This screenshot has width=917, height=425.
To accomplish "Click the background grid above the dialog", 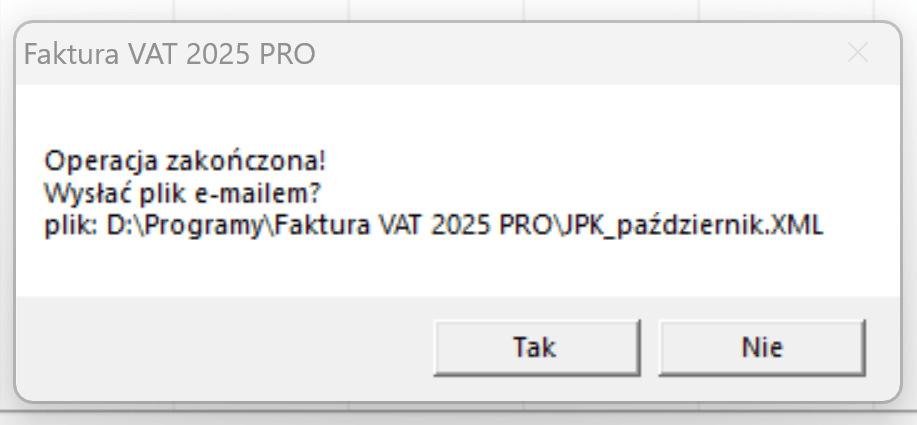I will click(x=458, y=9).
